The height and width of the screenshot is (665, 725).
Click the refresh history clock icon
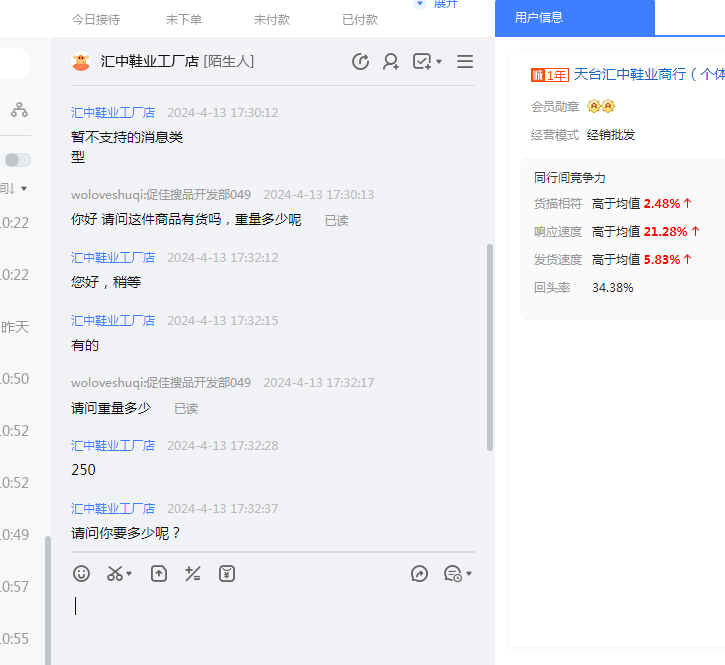tap(361, 62)
